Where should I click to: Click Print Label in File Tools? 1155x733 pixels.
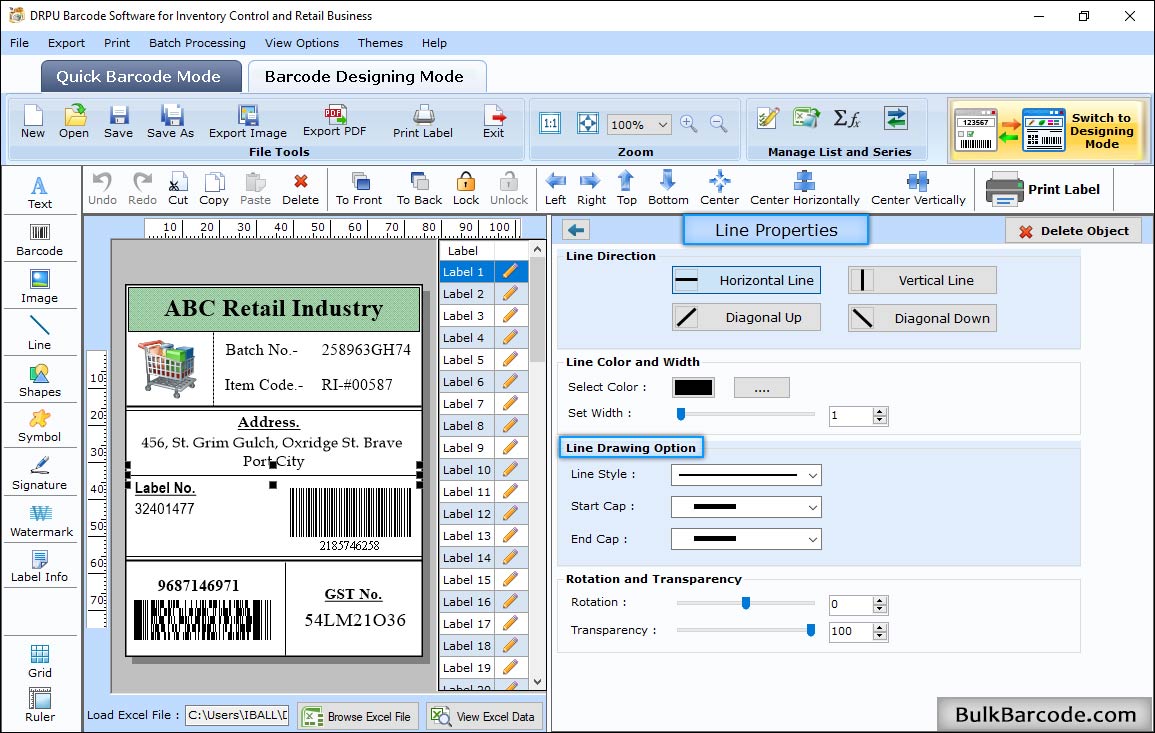(x=423, y=122)
